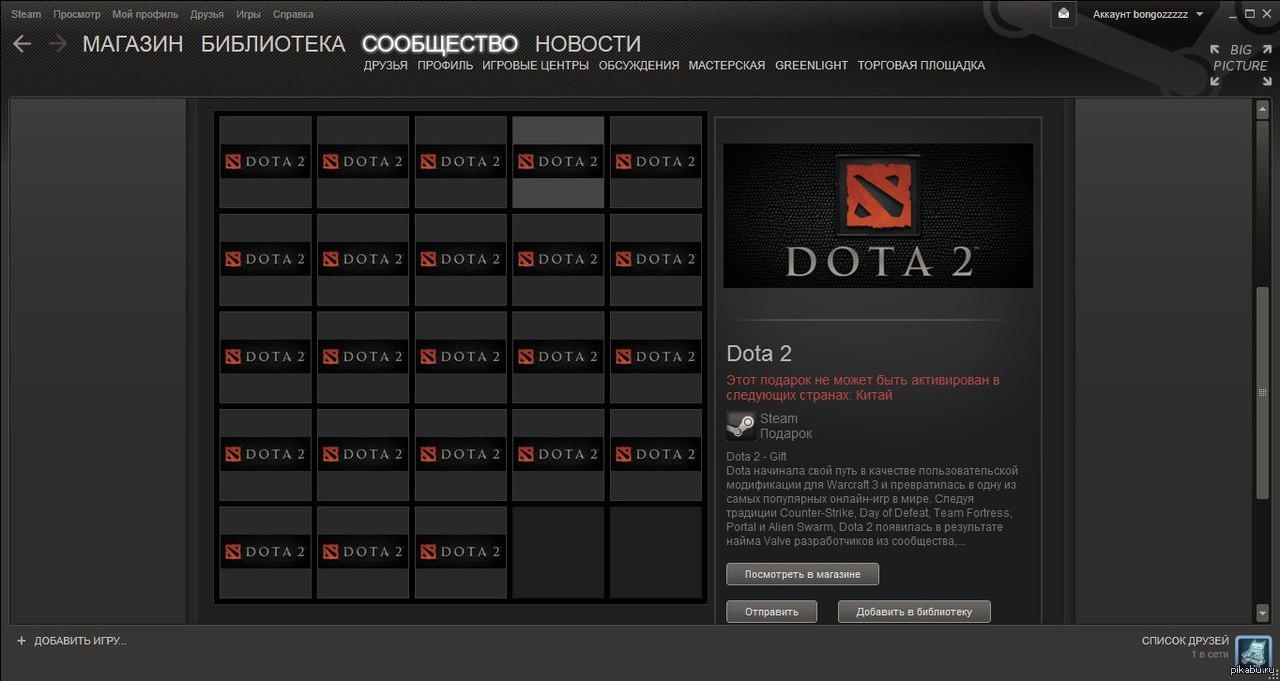1280x681 pixels.
Task: Click the Steam gift icon in details
Action: pyautogui.click(x=741, y=425)
